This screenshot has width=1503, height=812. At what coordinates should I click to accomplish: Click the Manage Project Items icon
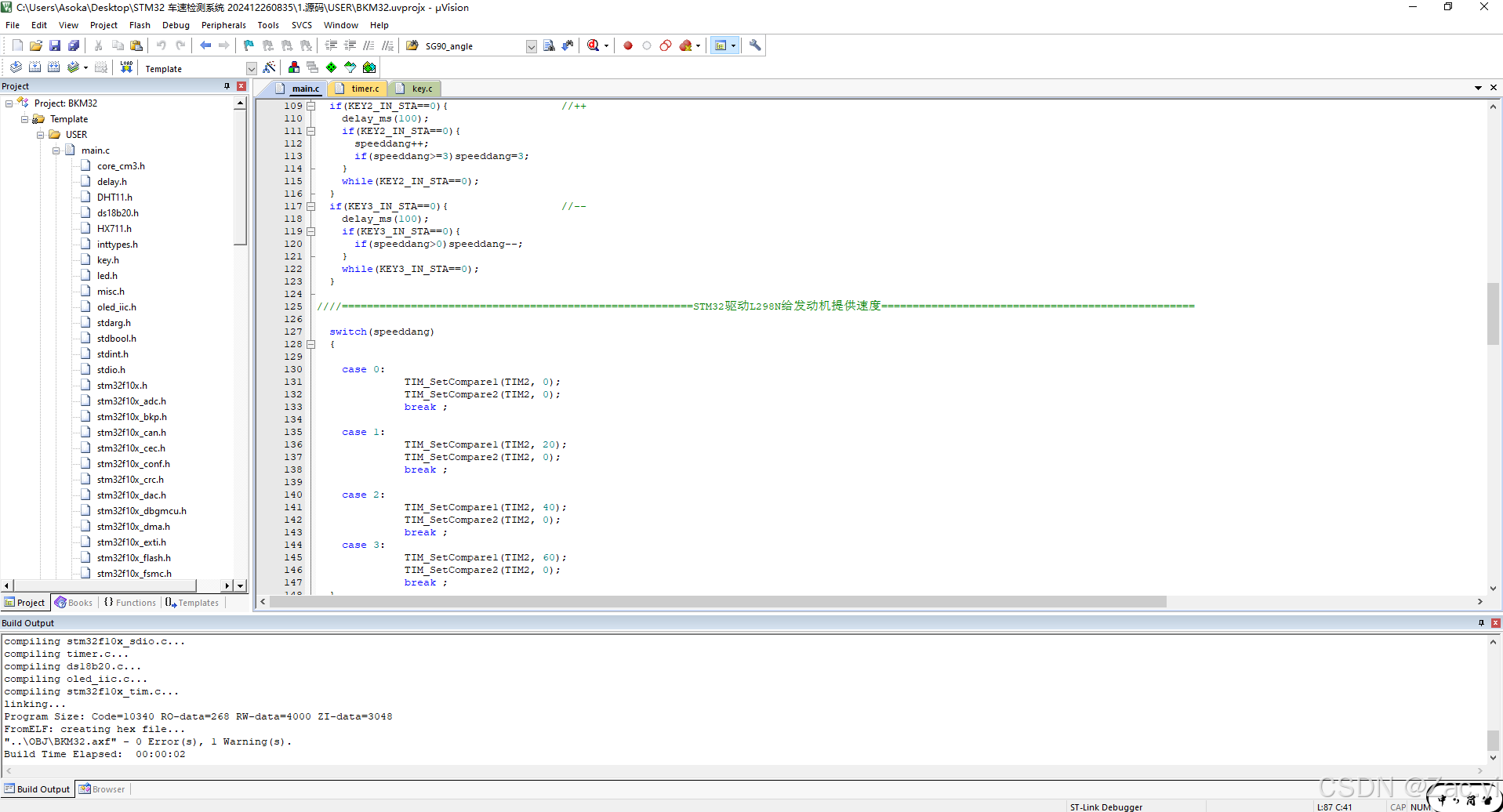point(294,67)
